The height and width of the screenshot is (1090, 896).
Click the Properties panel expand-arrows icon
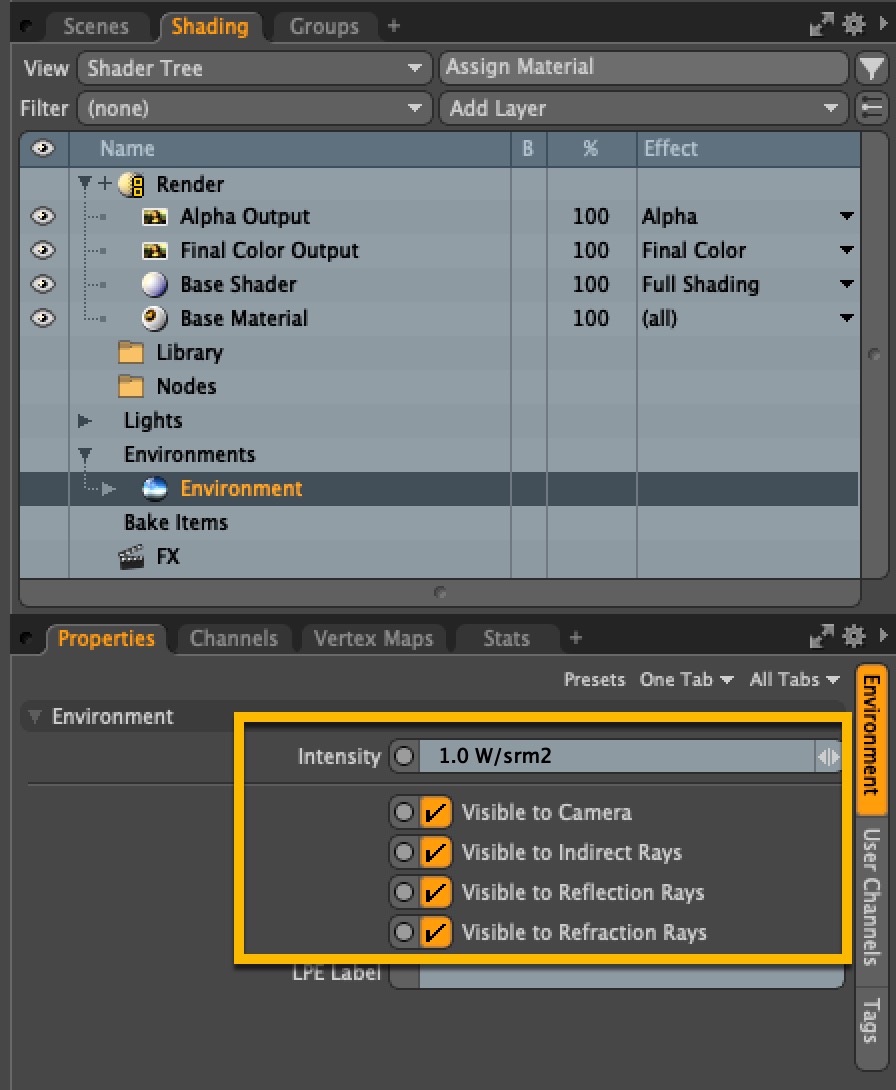pos(821,637)
